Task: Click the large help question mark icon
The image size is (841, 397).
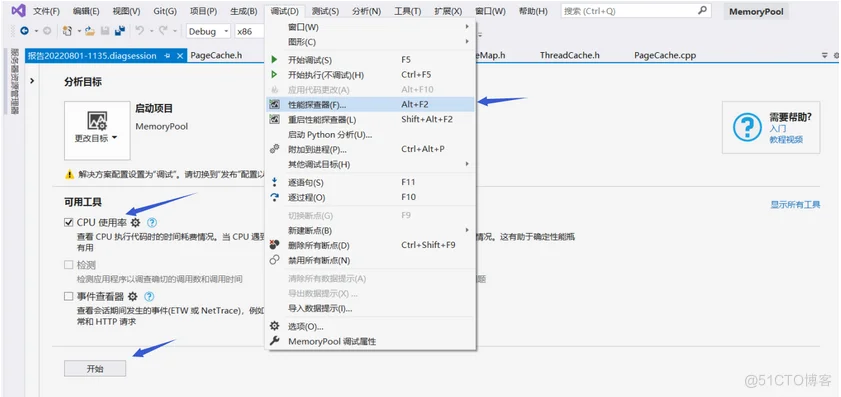Action: coord(747,128)
